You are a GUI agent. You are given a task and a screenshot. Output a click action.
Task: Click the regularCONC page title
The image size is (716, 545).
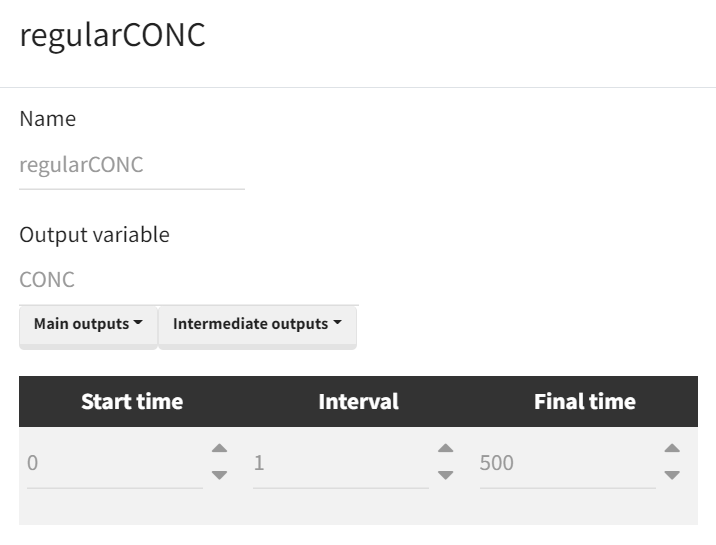click(x=112, y=36)
